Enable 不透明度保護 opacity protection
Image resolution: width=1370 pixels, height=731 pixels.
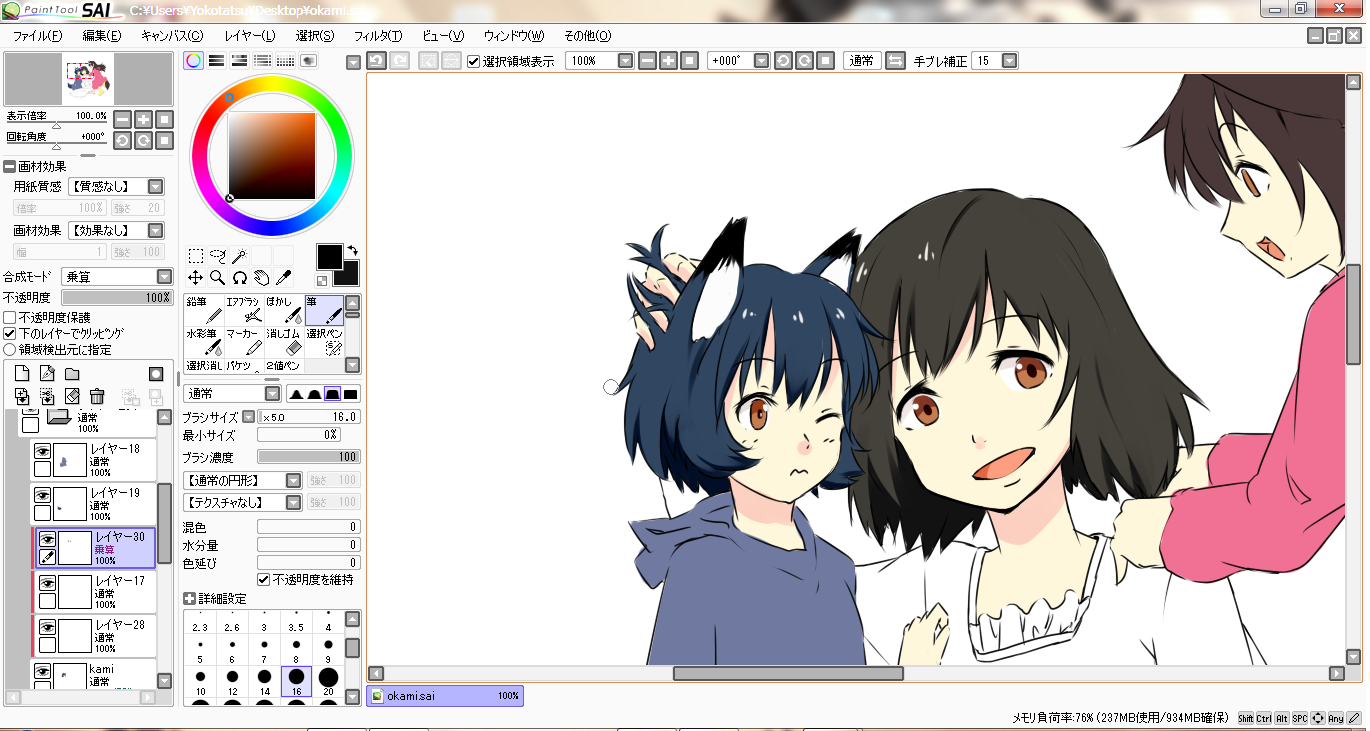(x=10, y=318)
